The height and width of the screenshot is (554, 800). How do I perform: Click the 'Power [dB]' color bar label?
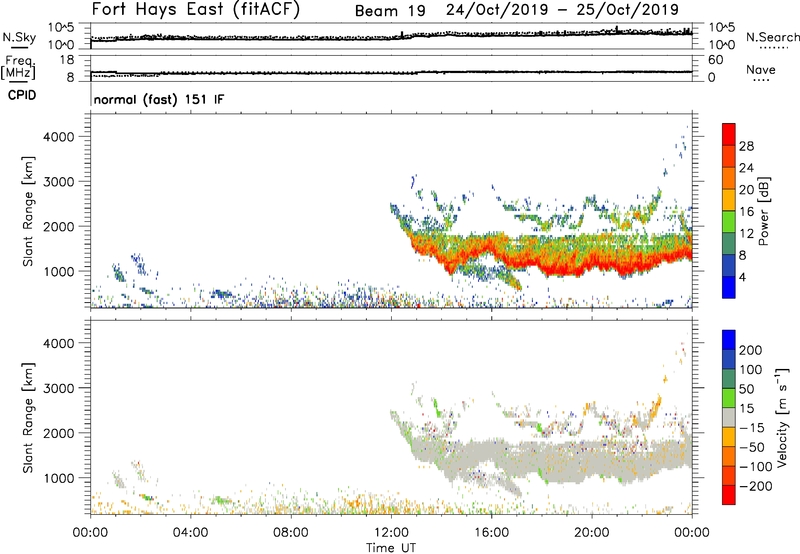[764, 211]
